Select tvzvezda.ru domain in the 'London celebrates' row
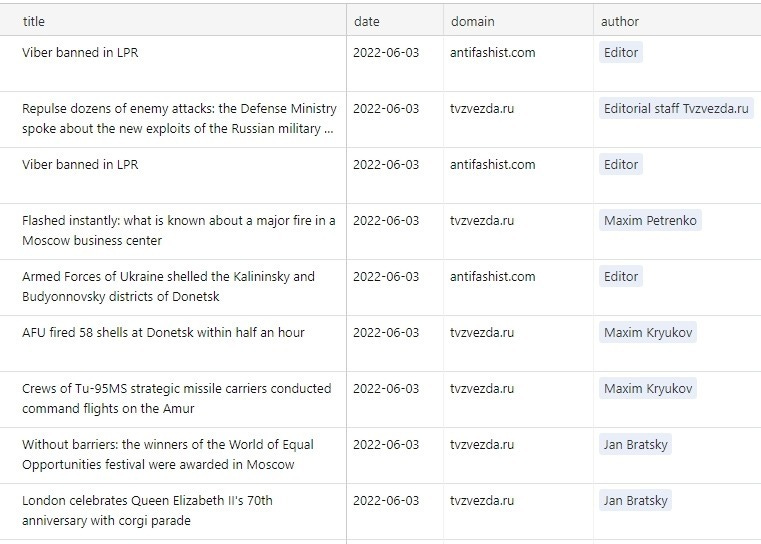 tap(482, 501)
